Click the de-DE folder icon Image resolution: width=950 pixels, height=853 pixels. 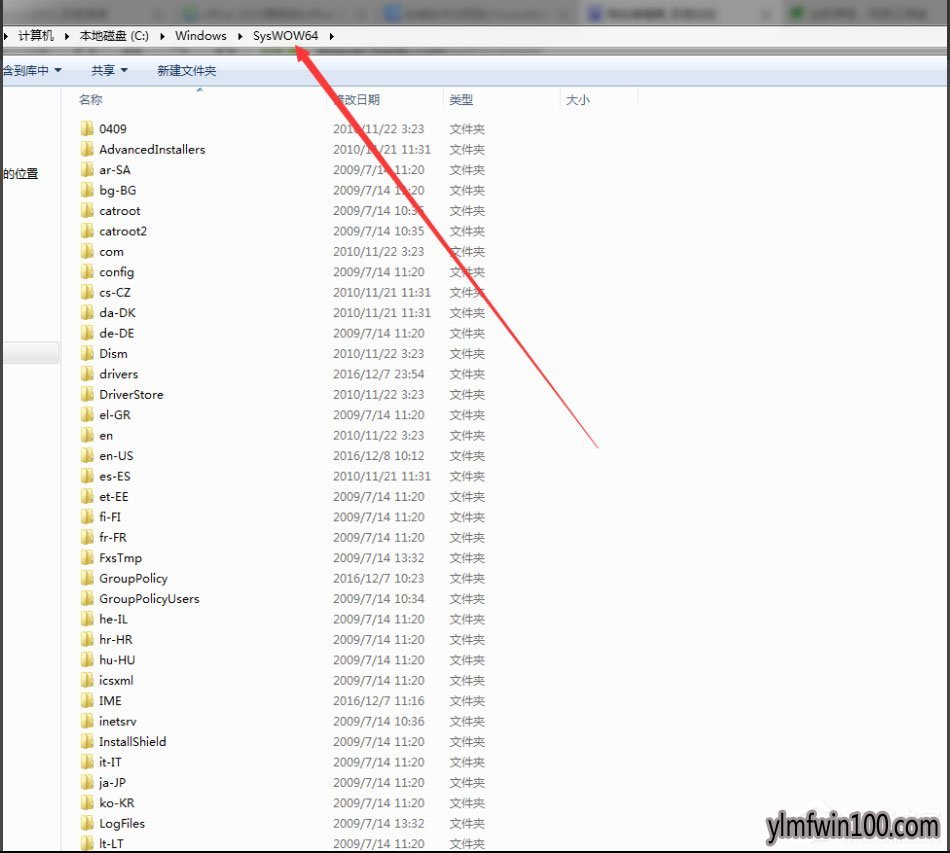pyautogui.click(x=87, y=333)
